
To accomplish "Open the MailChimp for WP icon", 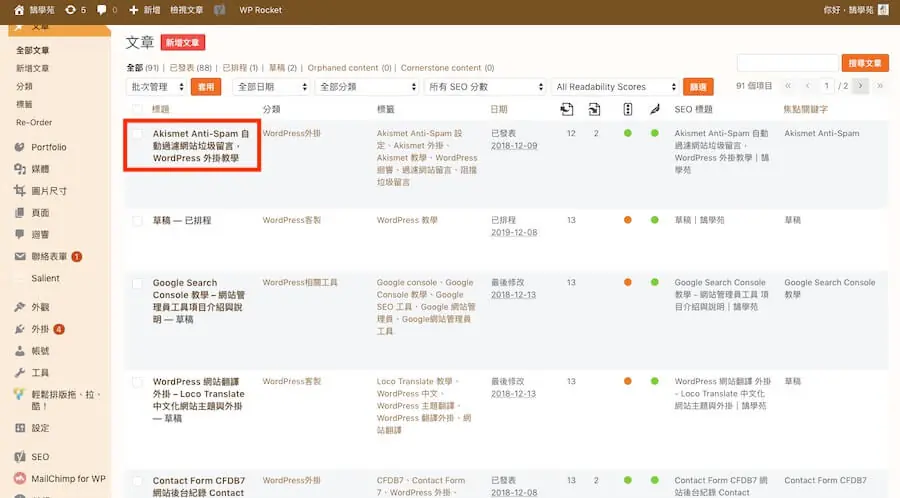I will 20,478.
